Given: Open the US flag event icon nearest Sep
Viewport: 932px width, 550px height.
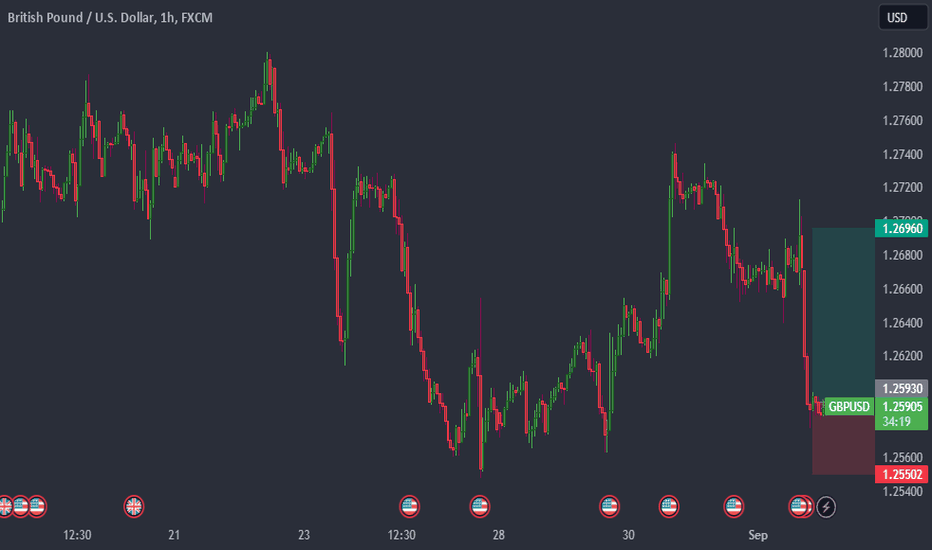Looking at the screenshot, I should pyautogui.click(x=733, y=507).
